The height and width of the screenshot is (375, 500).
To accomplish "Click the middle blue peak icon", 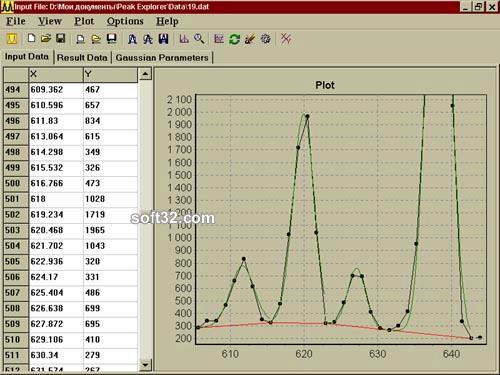I will [148, 39].
